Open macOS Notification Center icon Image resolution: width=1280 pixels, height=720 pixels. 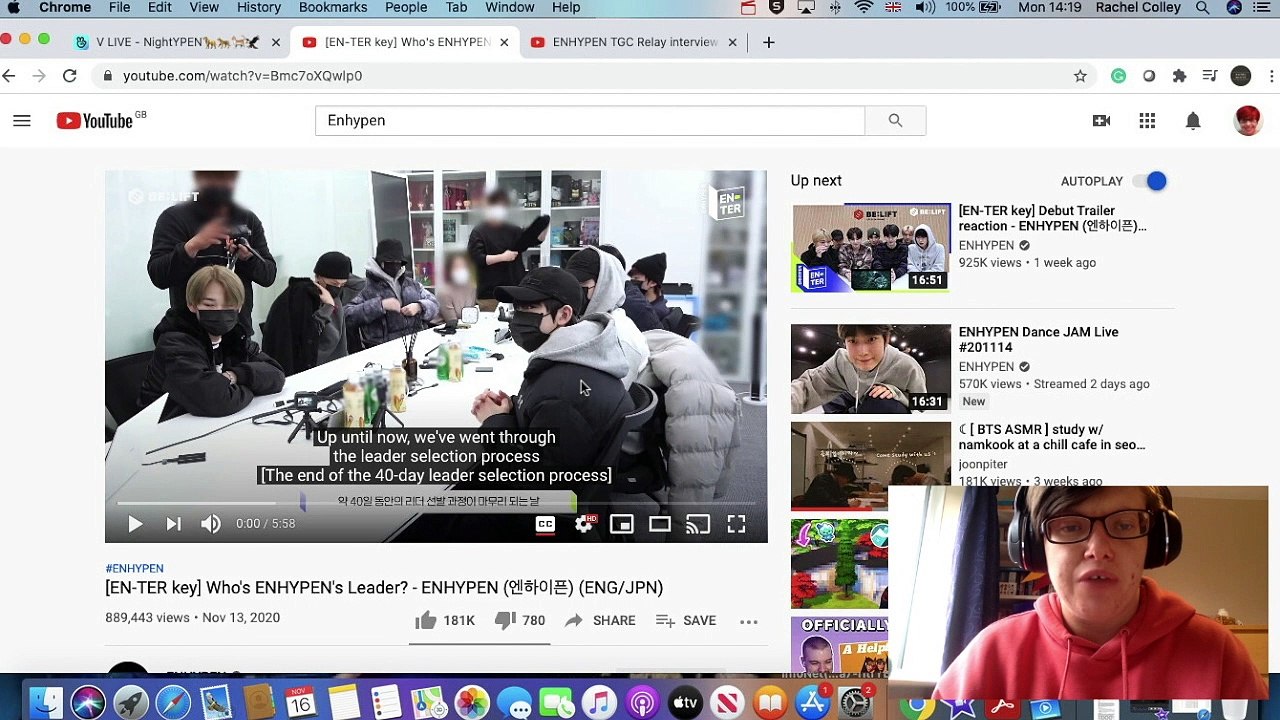[x=1262, y=7]
